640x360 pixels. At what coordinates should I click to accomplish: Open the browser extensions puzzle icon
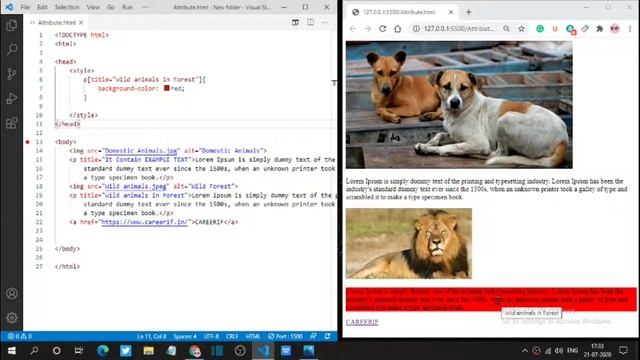coord(600,29)
